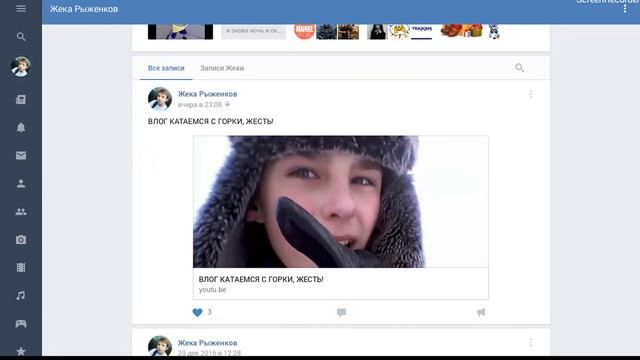Open notifications bell icon
Viewport: 640px width, 360px height.
tap(21, 128)
